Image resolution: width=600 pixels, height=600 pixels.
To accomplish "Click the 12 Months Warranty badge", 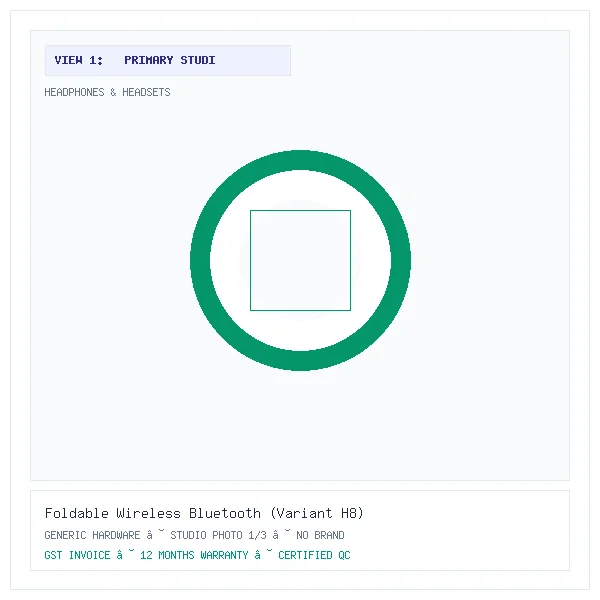I will (194, 555).
